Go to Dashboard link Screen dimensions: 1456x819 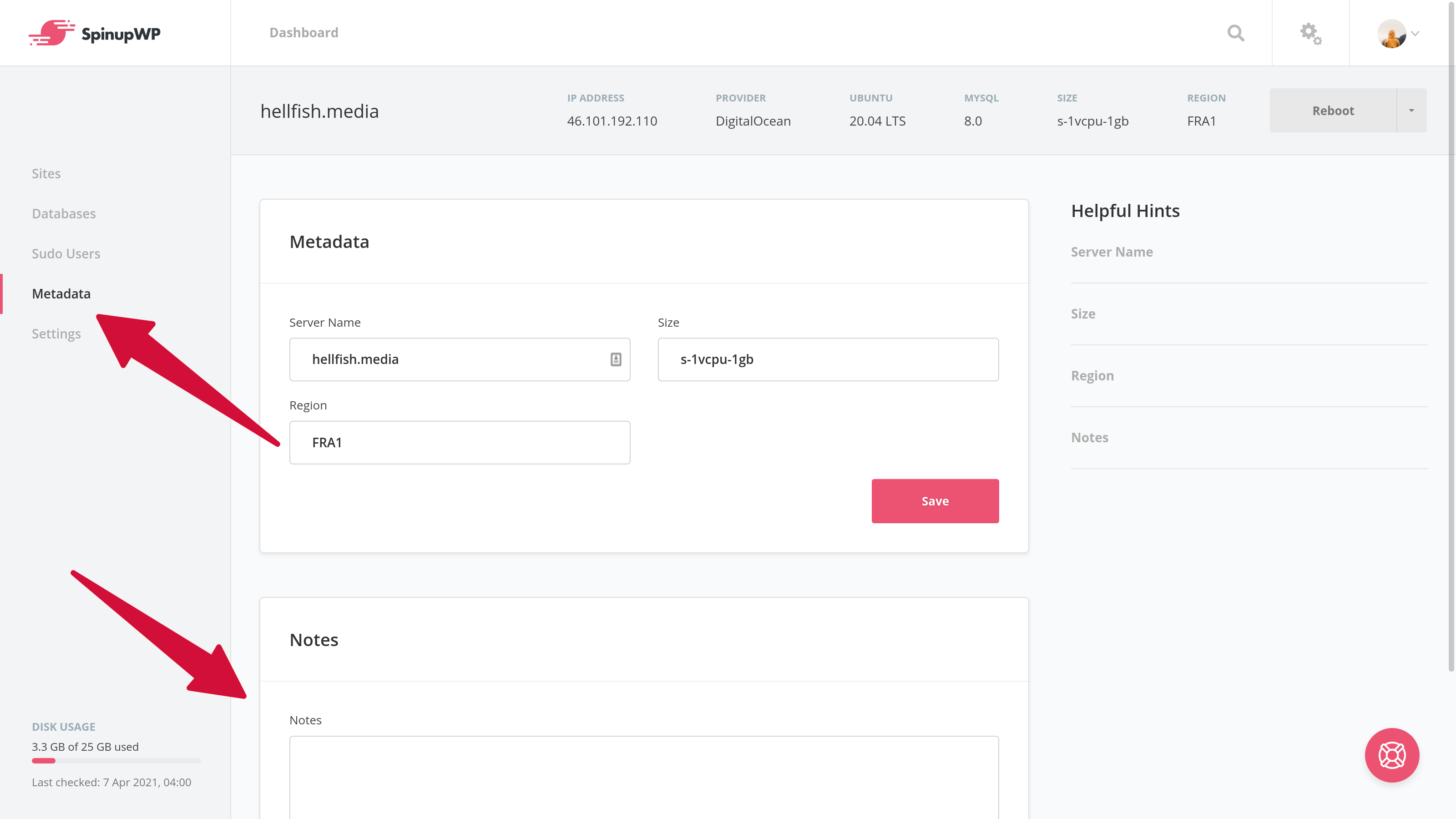pyautogui.click(x=303, y=33)
